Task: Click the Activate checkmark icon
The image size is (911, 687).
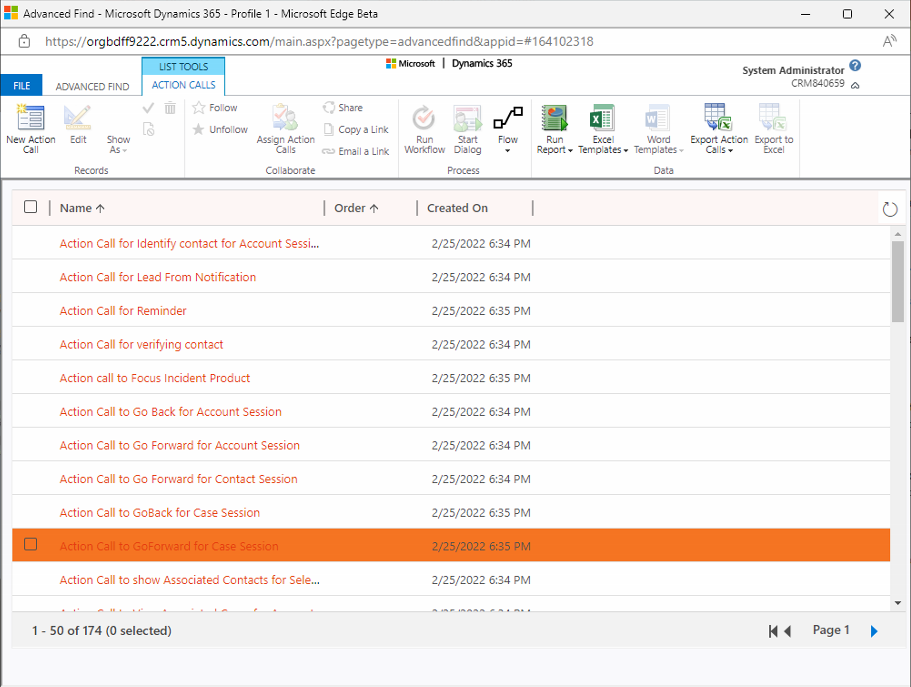Action: point(148,108)
